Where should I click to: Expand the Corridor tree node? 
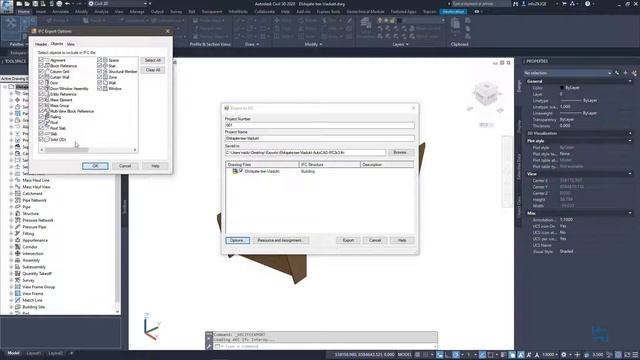[11, 247]
